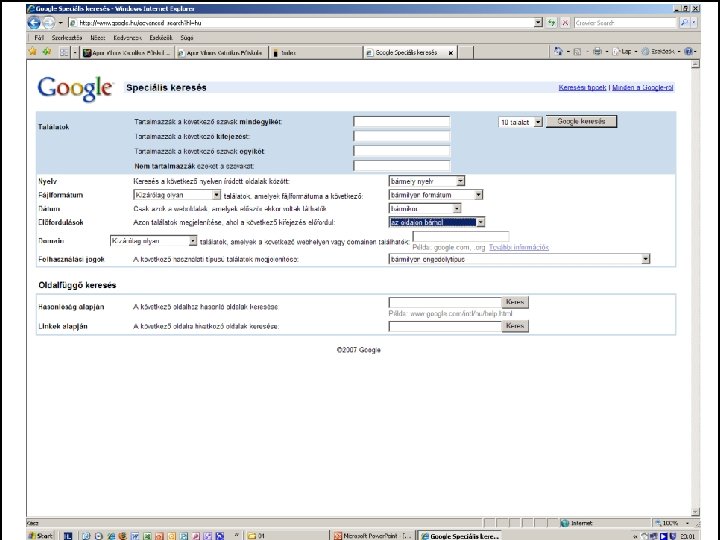
Task: Click the page scrollbar down arrow
Action: click(x=696, y=512)
